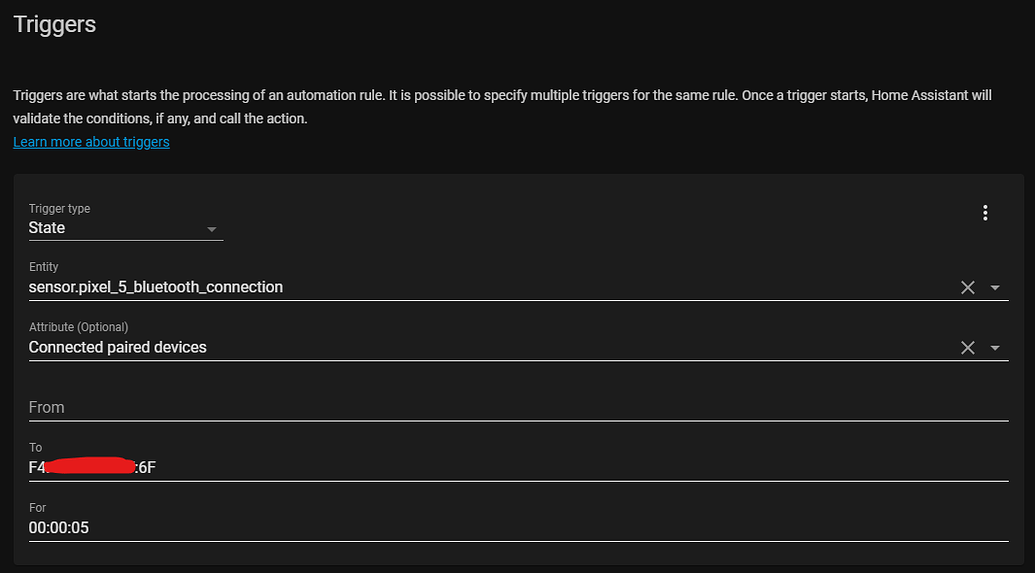Click the Triggers section heading

tap(55, 24)
